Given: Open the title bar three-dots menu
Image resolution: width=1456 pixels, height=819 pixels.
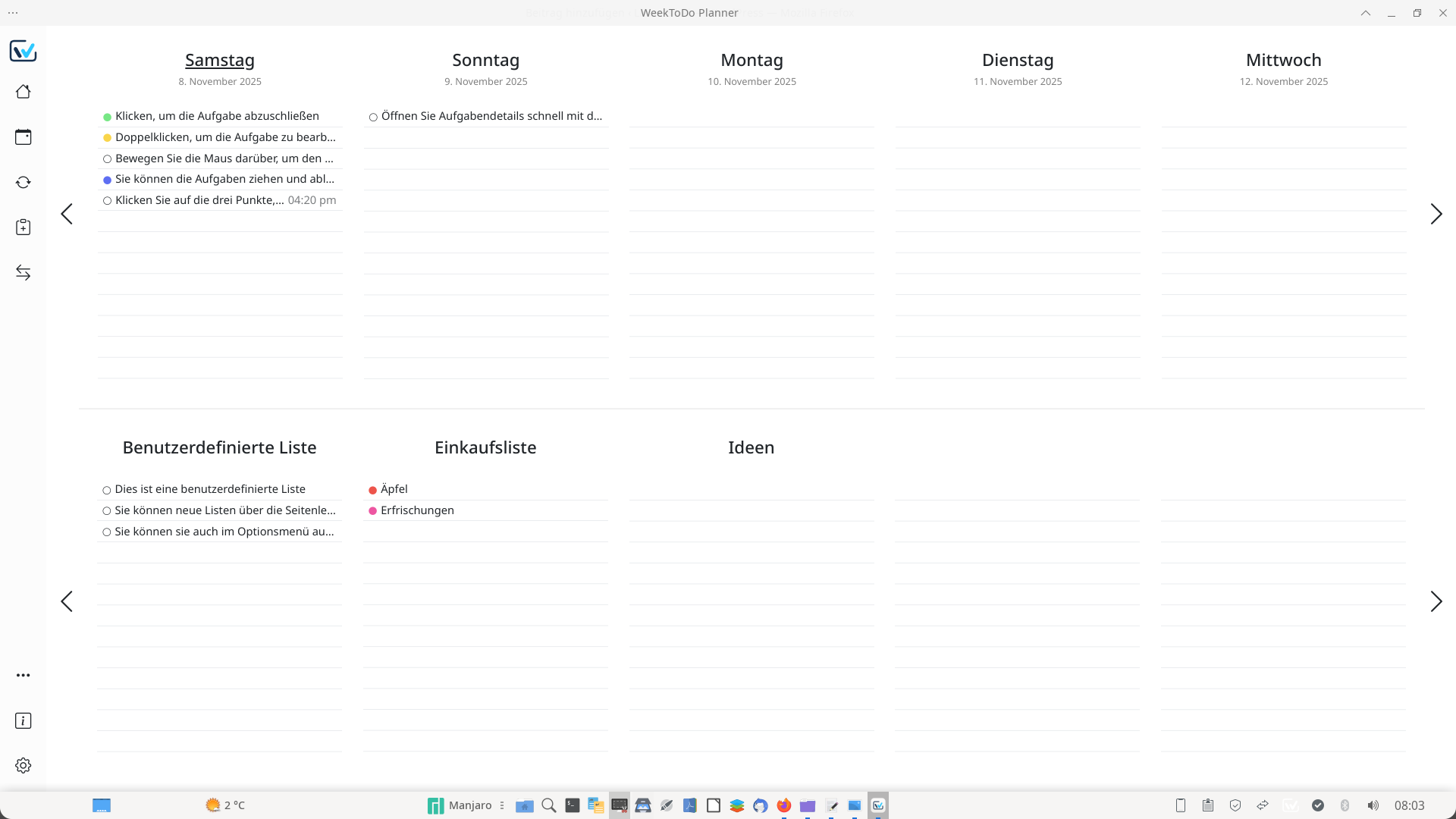Looking at the screenshot, I should [13, 13].
